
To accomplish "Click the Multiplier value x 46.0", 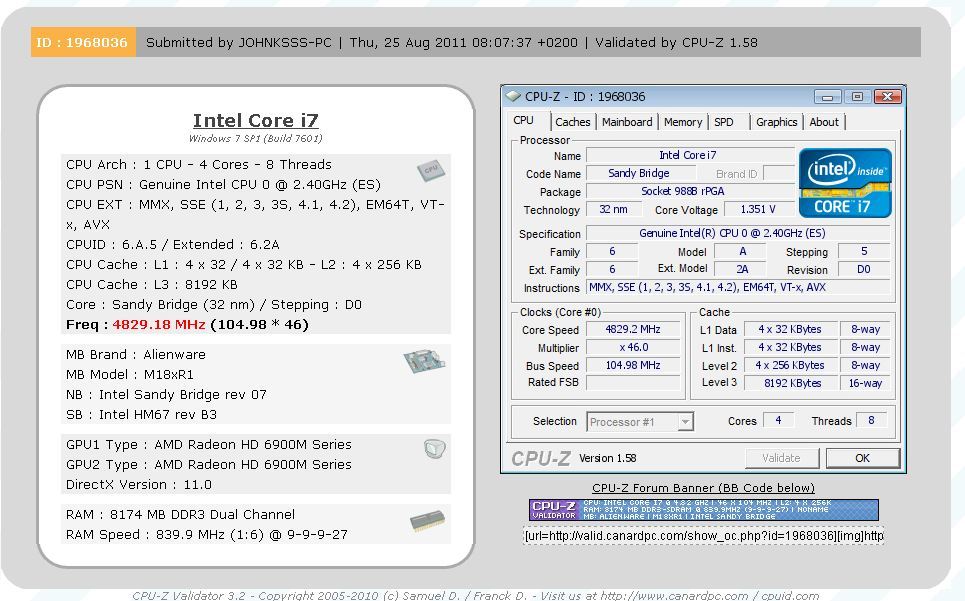I will click(633, 347).
